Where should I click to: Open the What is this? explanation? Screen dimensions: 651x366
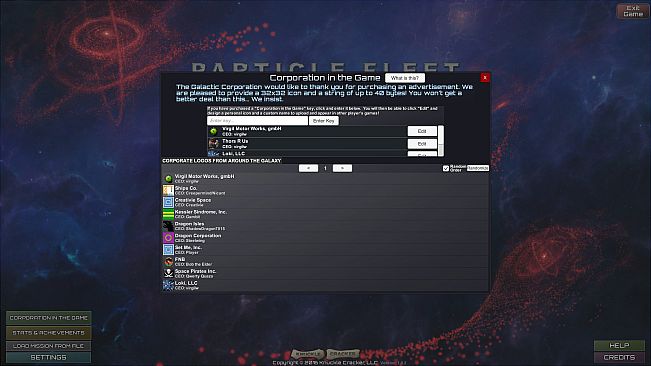coord(405,78)
